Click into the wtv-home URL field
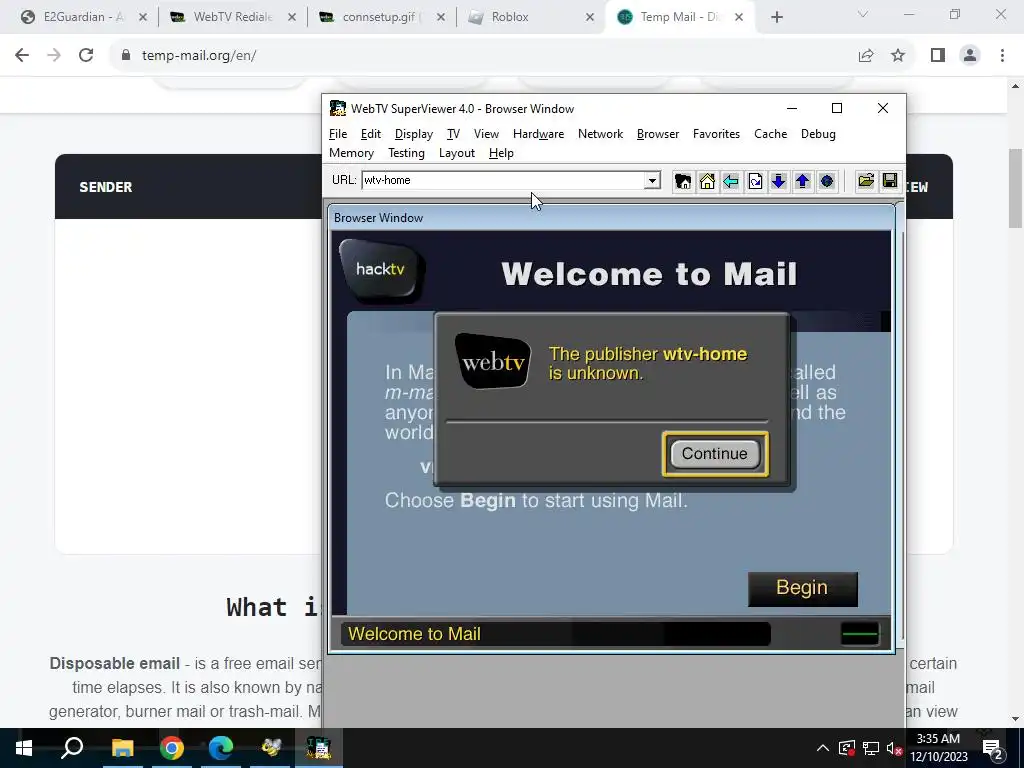Image resolution: width=1024 pixels, height=768 pixels. point(503,180)
